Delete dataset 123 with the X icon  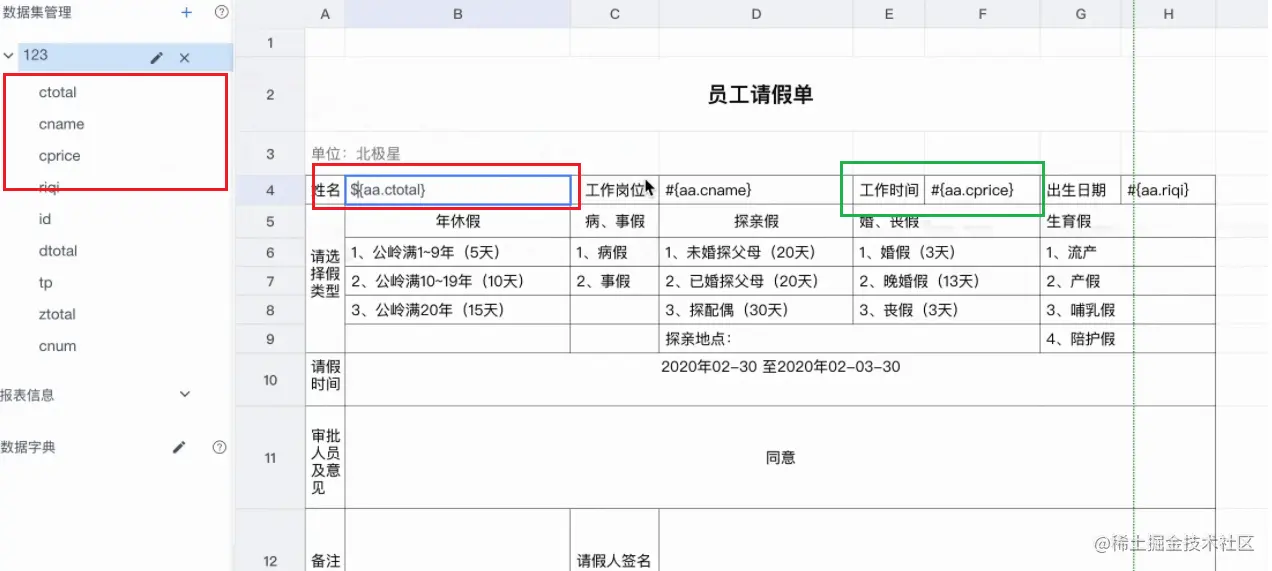click(185, 58)
